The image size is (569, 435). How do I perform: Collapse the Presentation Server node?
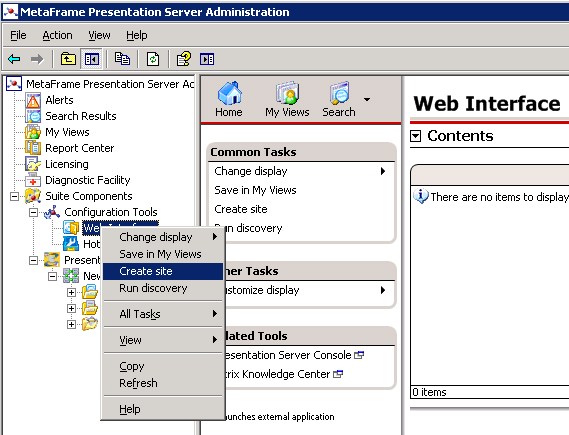[x=33, y=260]
